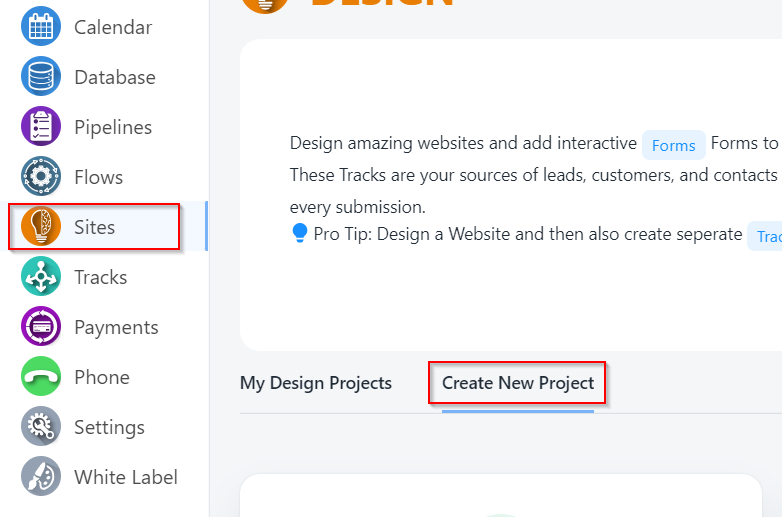Screen dimensions: 782x517
Task: Click the Pro Tip lightbulb icon
Action: [299, 235]
